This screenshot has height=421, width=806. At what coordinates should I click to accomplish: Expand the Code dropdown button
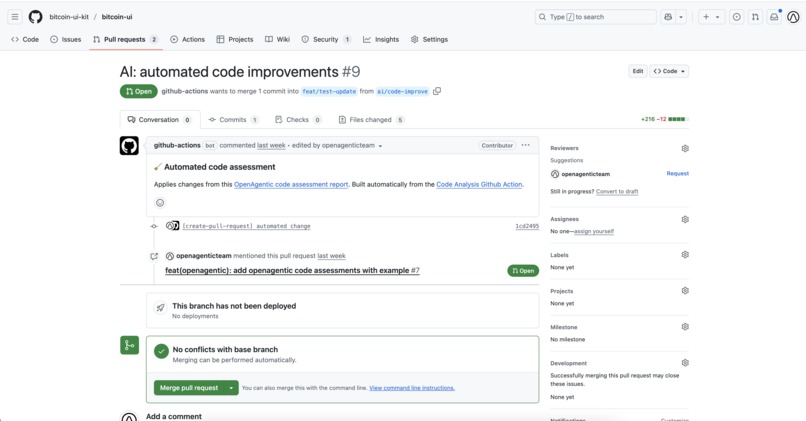(669, 71)
